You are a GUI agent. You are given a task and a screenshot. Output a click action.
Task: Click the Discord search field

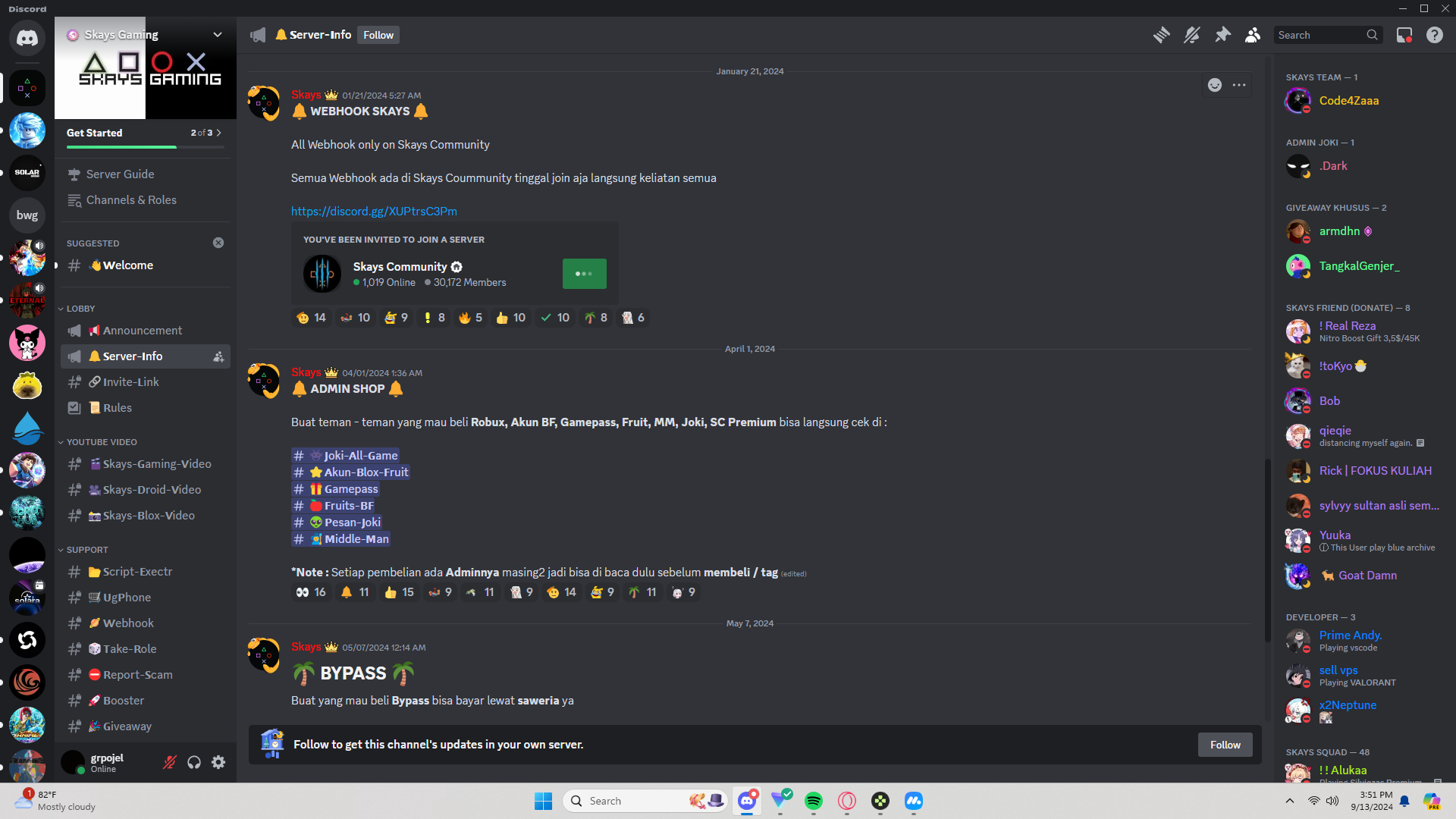(1328, 35)
